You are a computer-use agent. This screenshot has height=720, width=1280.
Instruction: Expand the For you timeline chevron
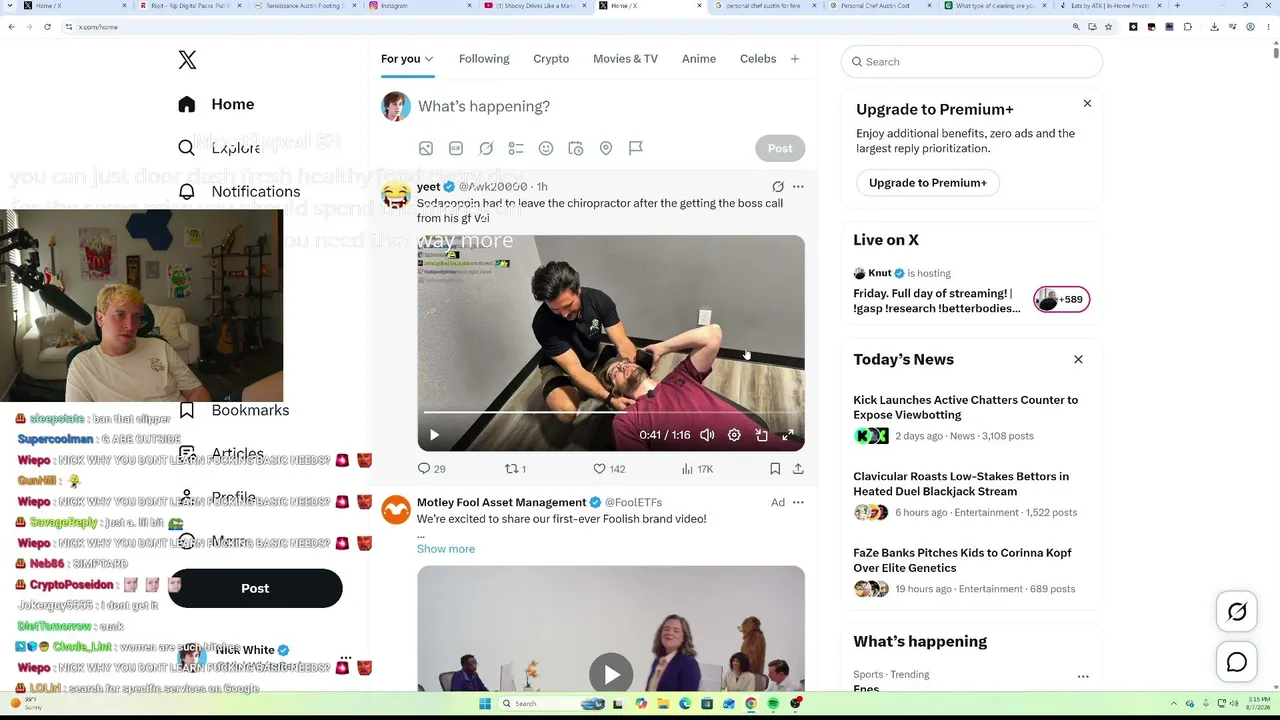click(x=429, y=59)
